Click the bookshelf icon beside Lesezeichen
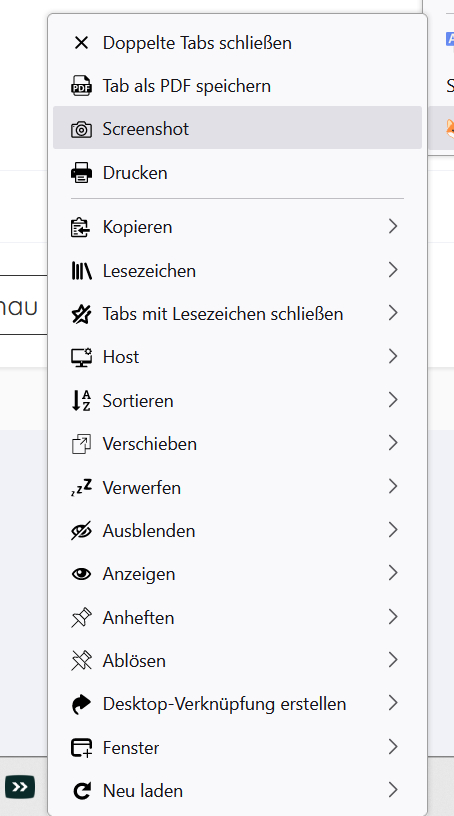This screenshot has height=816, width=454. [x=81, y=271]
